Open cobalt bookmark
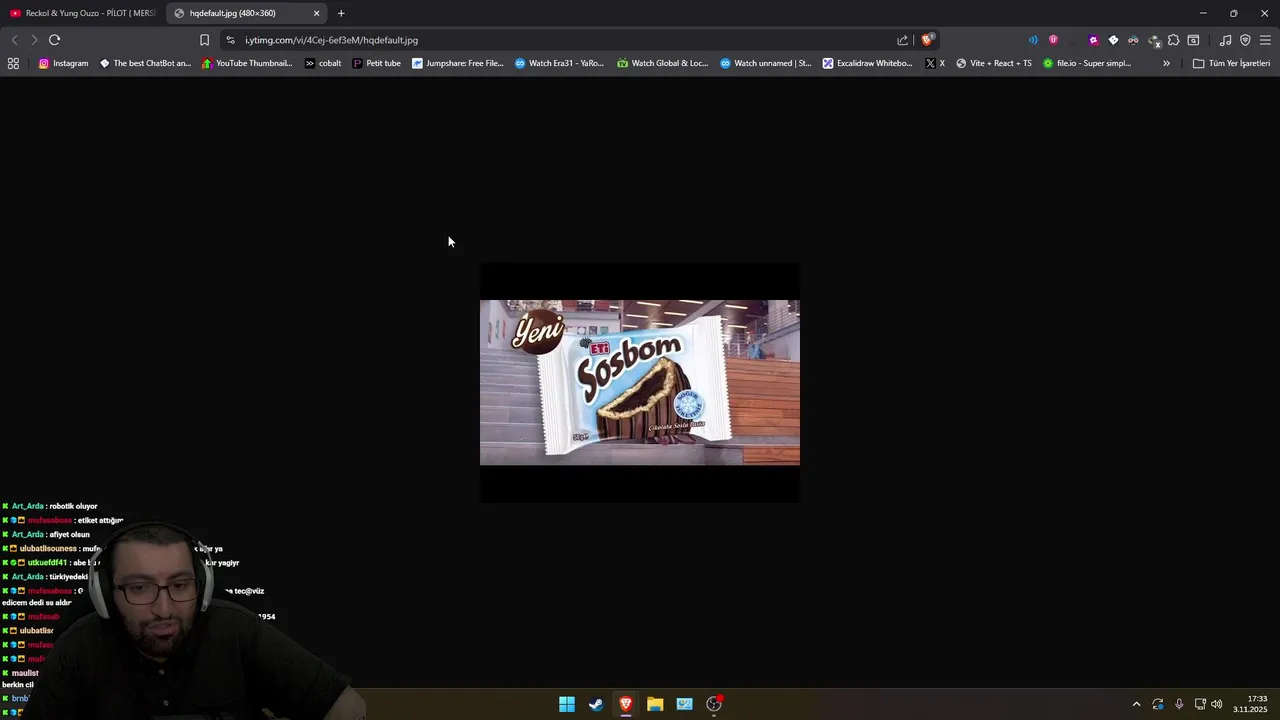1280x720 pixels. pyautogui.click(x=323, y=63)
